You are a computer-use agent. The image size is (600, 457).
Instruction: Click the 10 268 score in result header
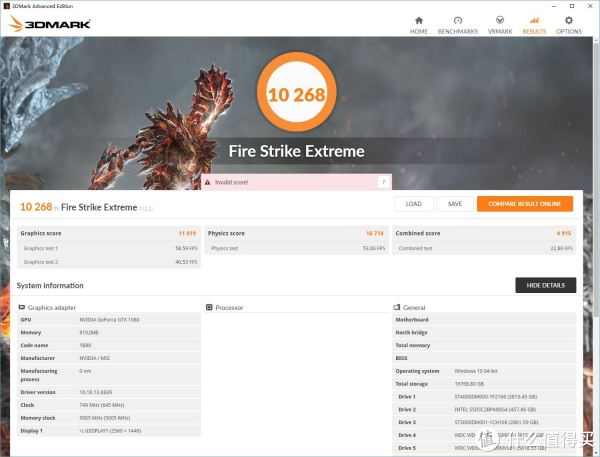pos(36,207)
